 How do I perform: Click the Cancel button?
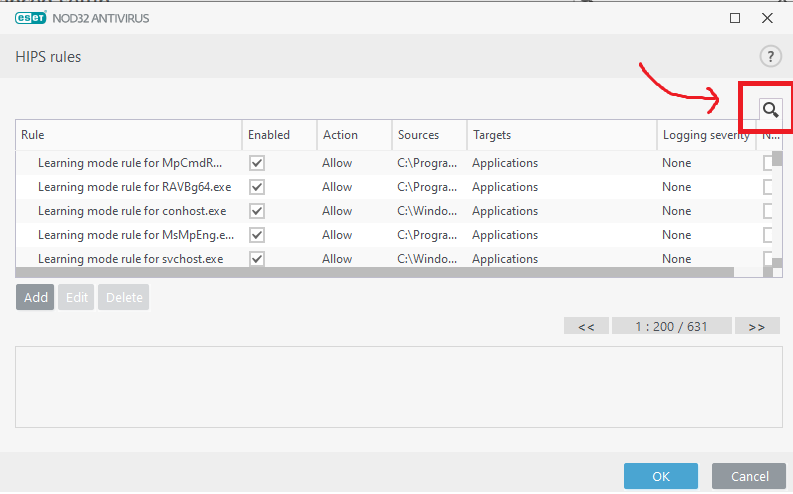point(749,476)
